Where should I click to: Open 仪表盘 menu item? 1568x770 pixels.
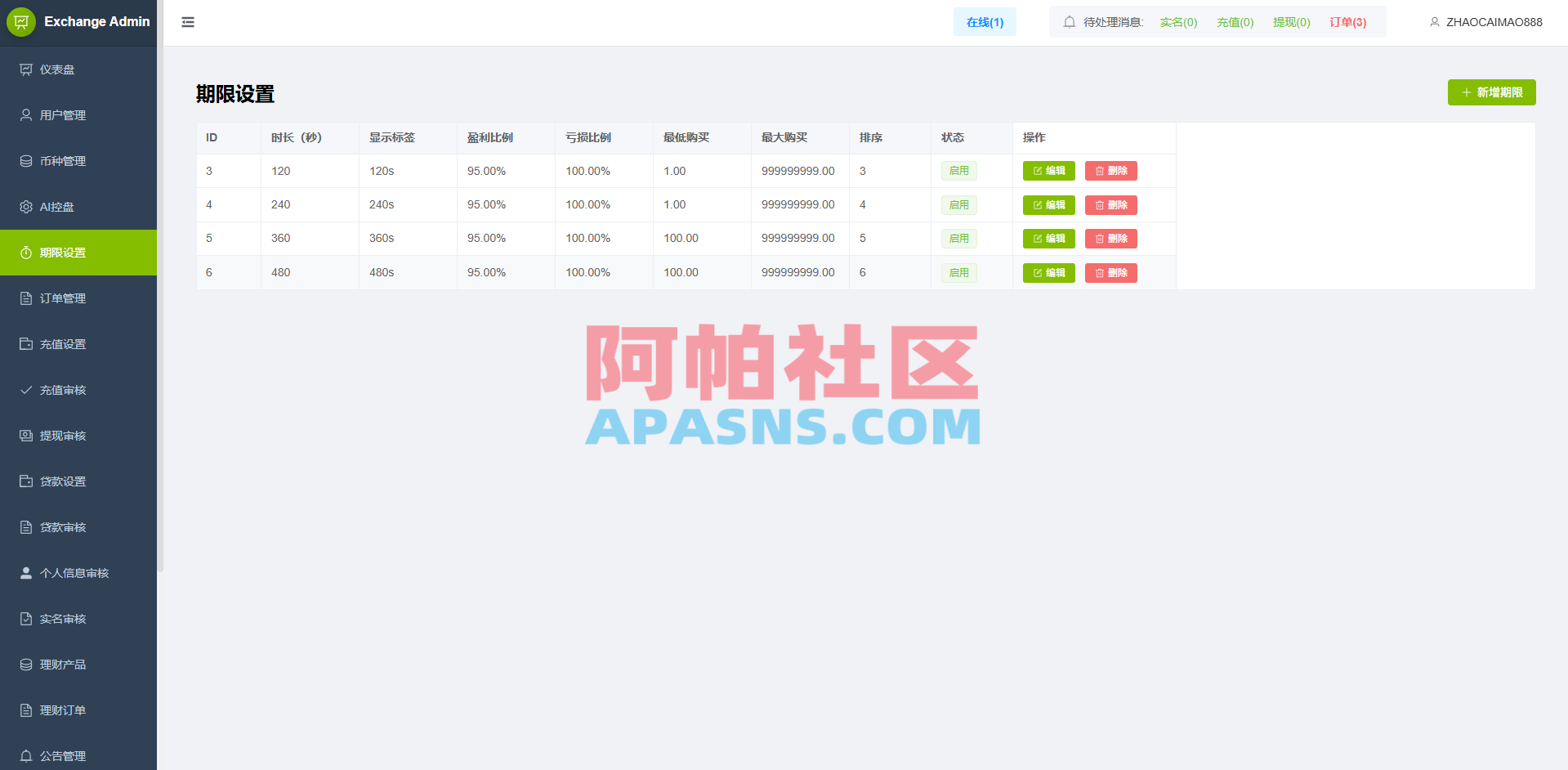78,69
